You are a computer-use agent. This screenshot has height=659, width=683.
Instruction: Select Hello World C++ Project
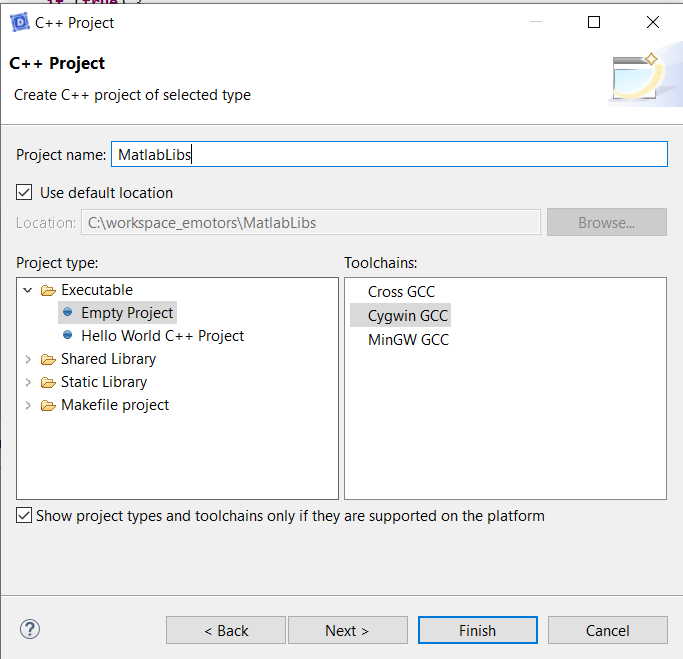point(162,336)
